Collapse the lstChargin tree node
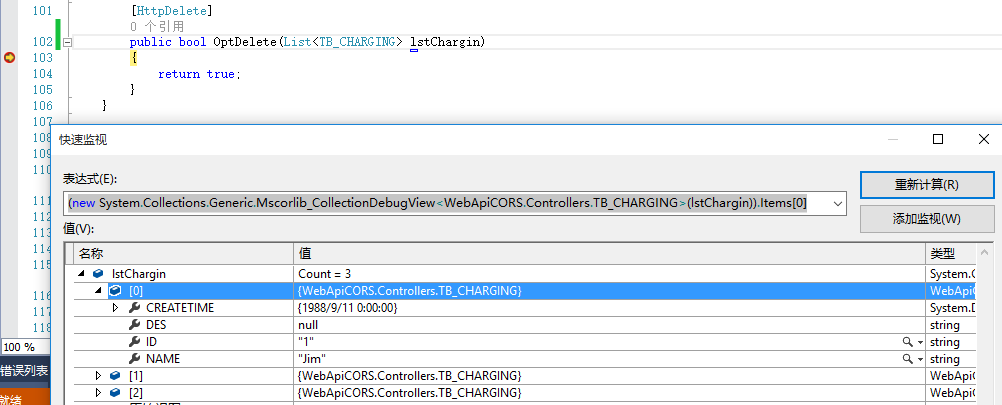1002x405 pixels. click(x=82, y=274)
